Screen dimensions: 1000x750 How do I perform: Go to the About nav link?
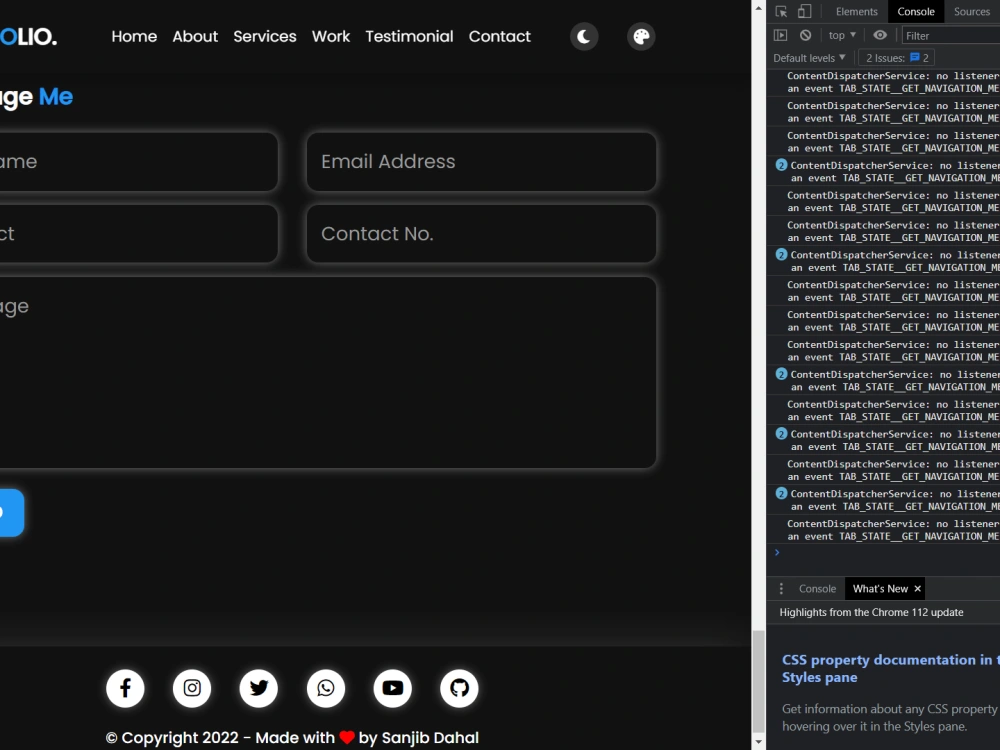195,36
